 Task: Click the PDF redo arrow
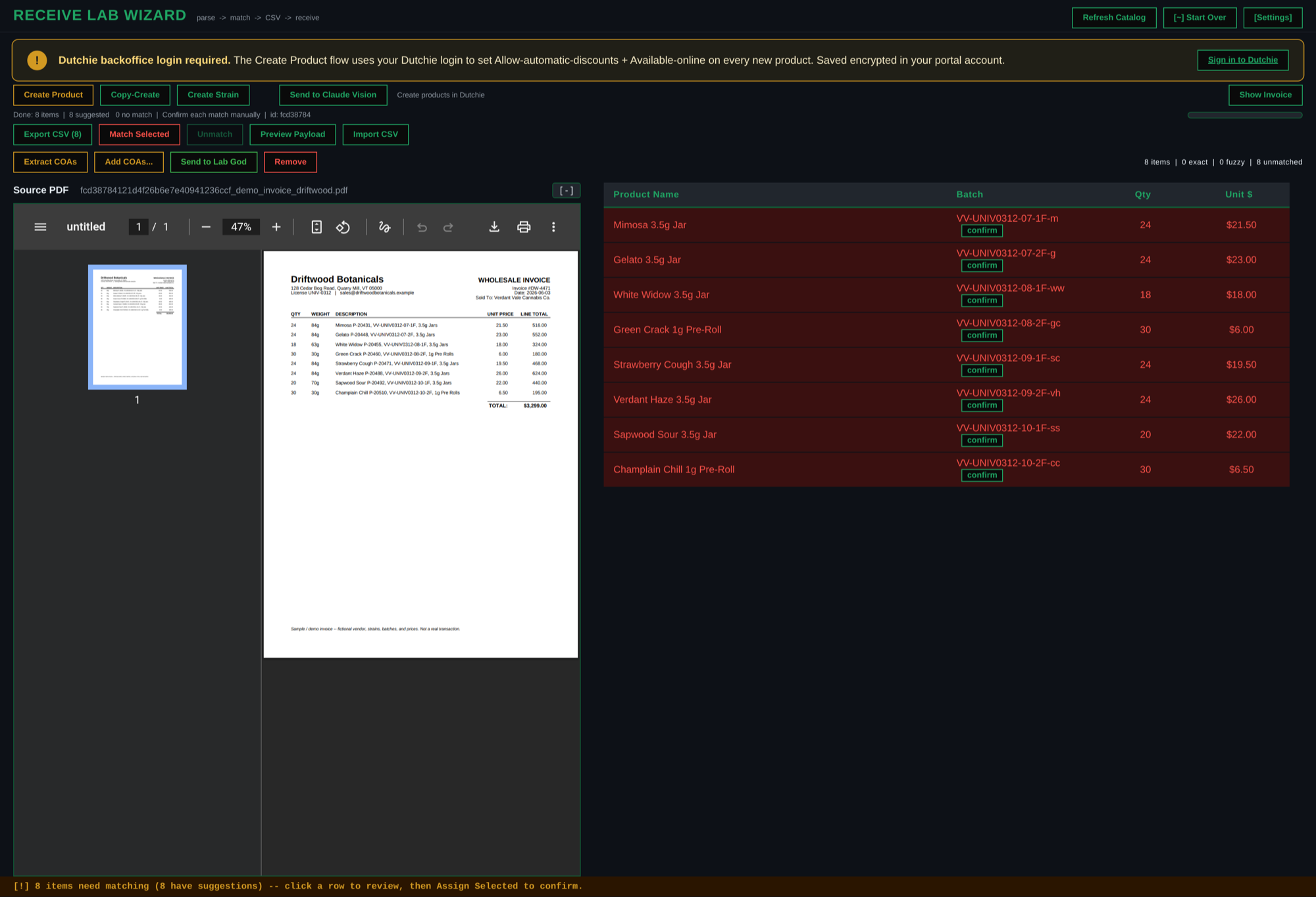coord(448,227)
